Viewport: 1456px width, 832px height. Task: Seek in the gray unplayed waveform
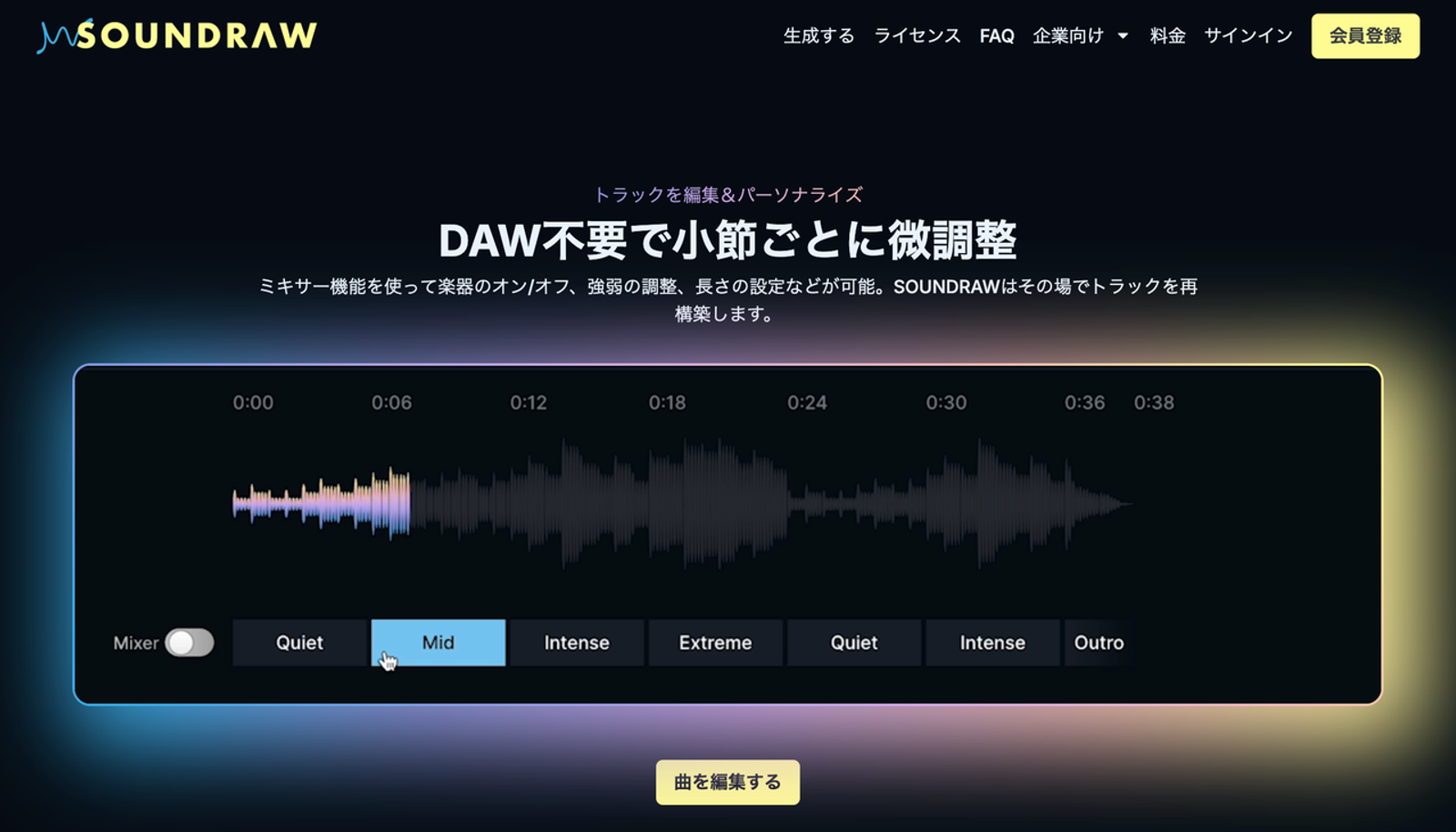[772, 503]
